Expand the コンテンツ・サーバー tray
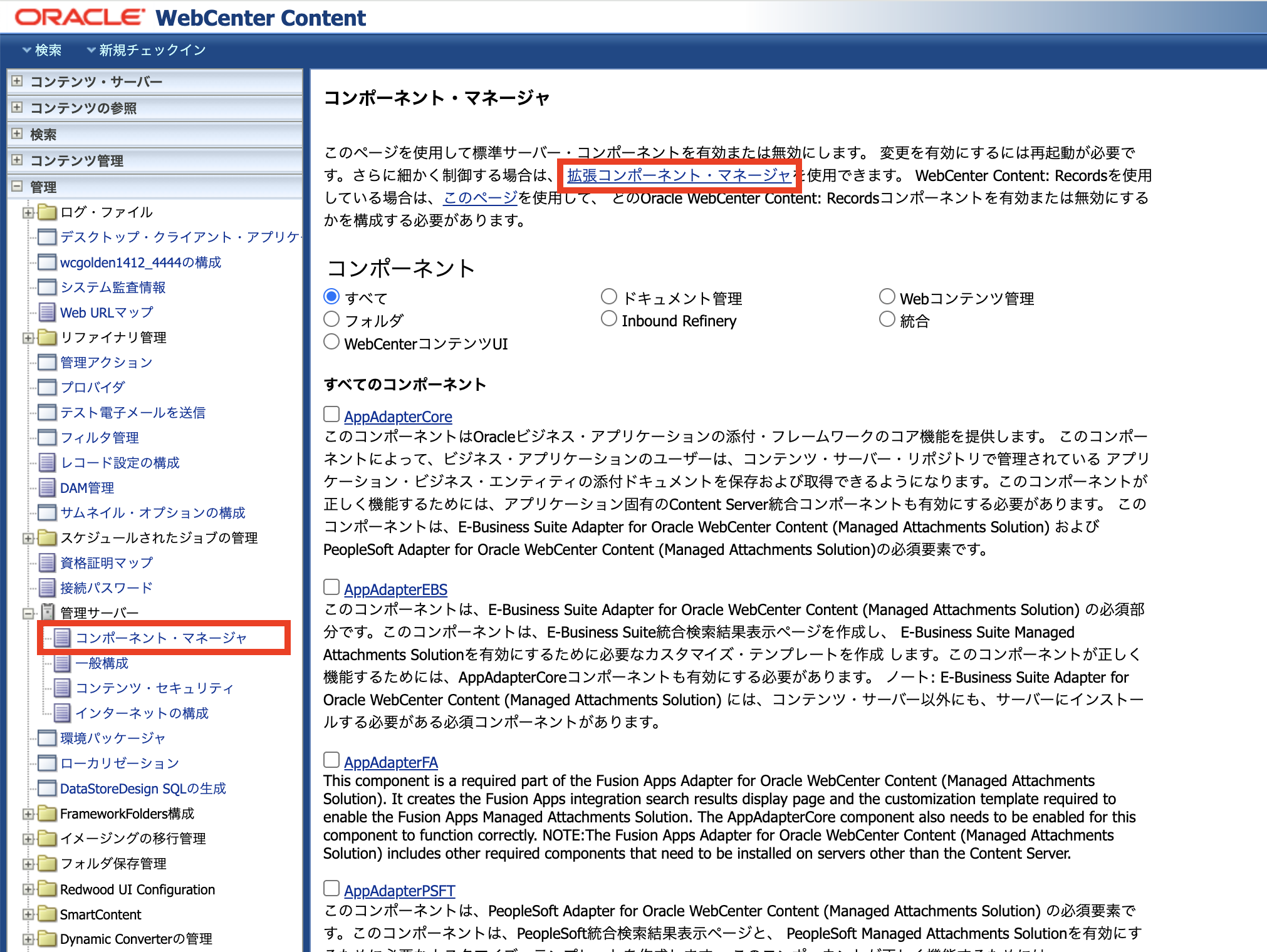 point(18,81)
